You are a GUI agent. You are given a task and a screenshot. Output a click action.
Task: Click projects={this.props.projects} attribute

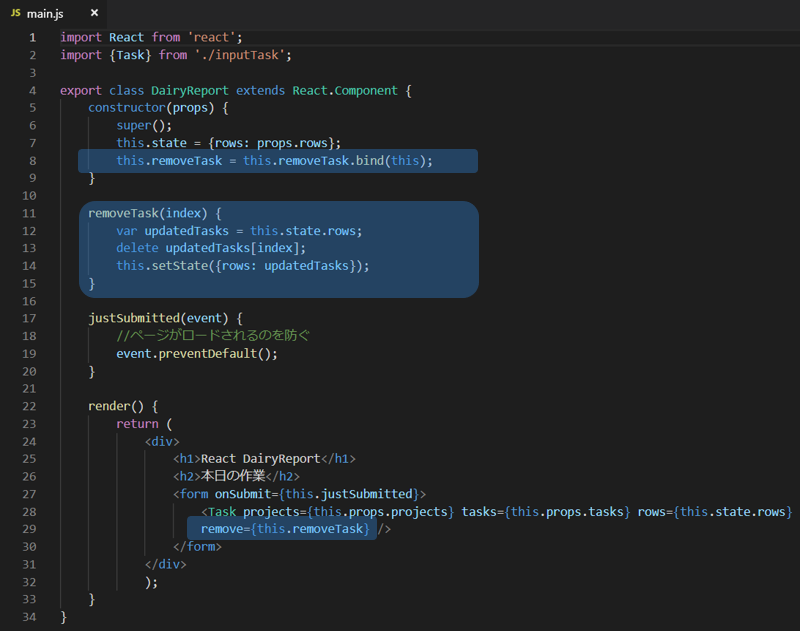click(348, 512)
